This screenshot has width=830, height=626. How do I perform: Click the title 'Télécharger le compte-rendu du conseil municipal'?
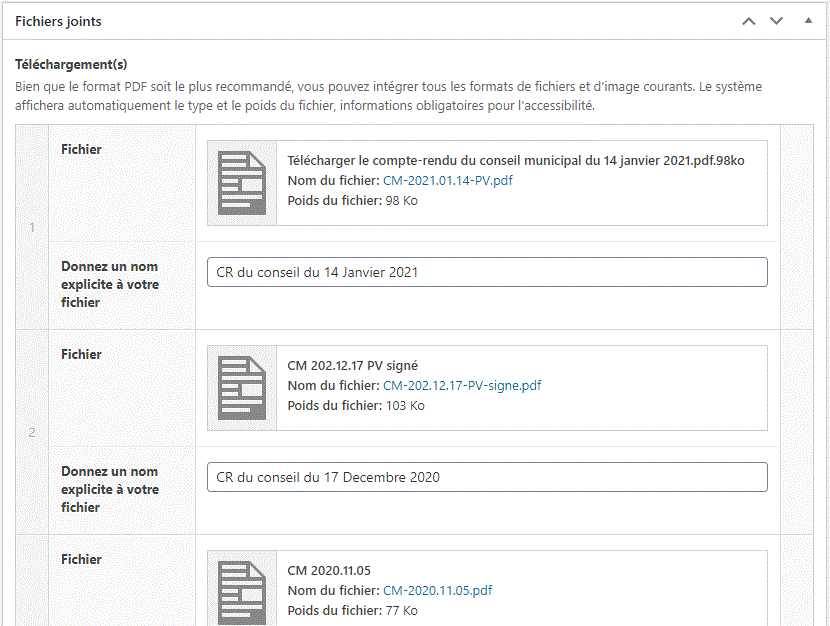515,161
